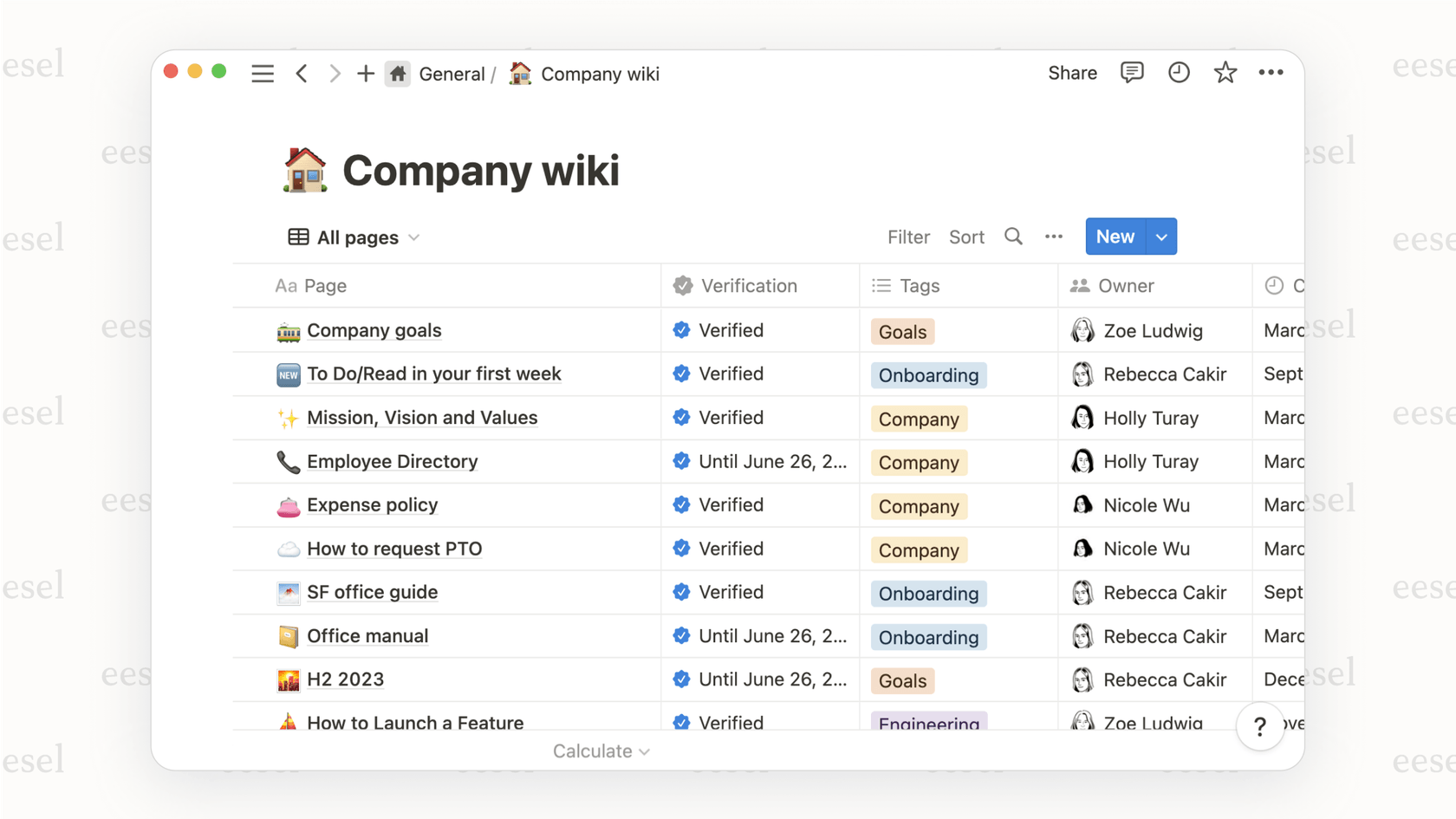Open the Employee Directory page
The height and width of the screenshot is (819, 1456).
pyautogui.click(x=392, y=461)
